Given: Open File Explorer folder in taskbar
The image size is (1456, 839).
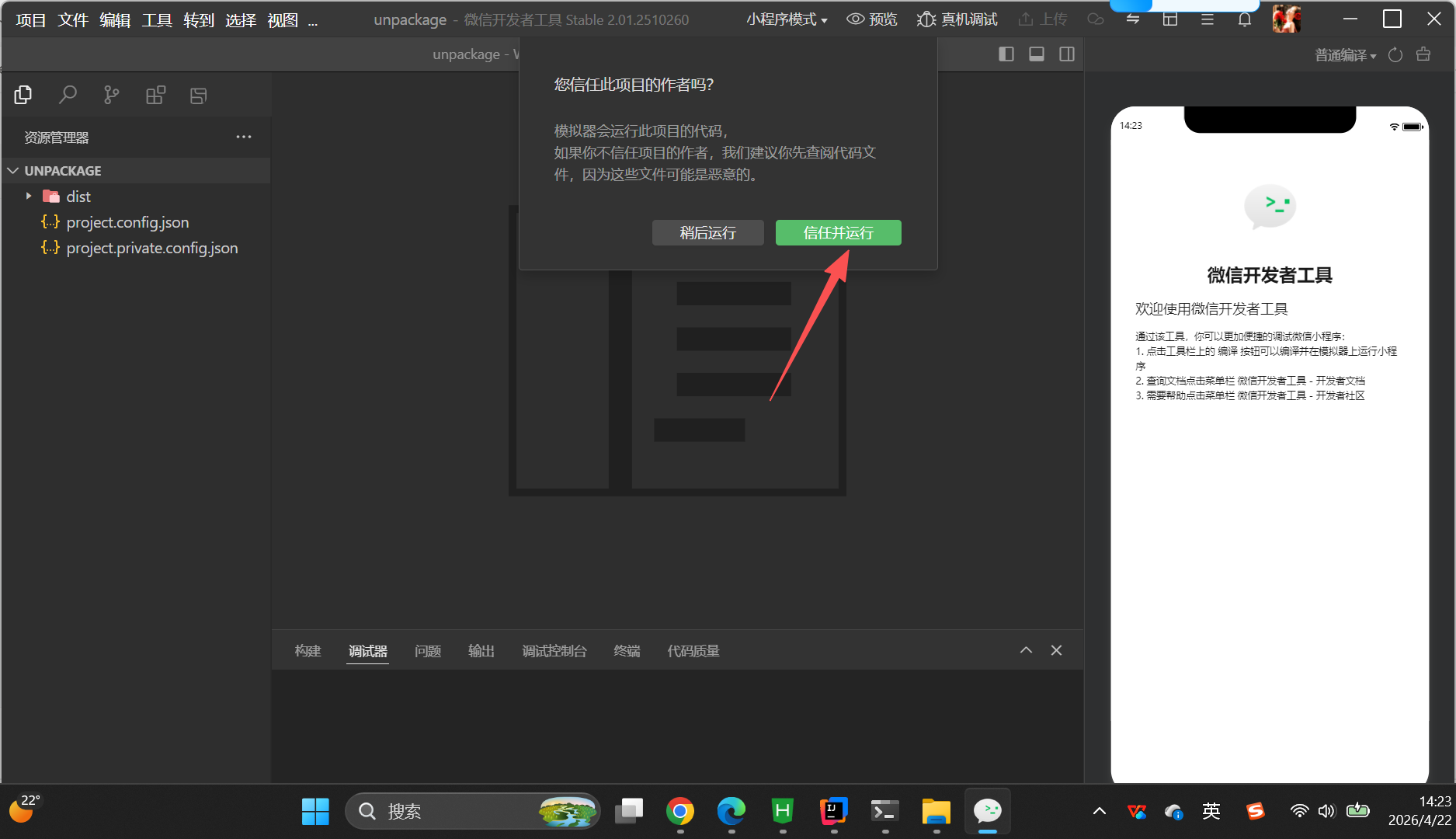Looking at the screenshot, I should click(x=936, y=811).
